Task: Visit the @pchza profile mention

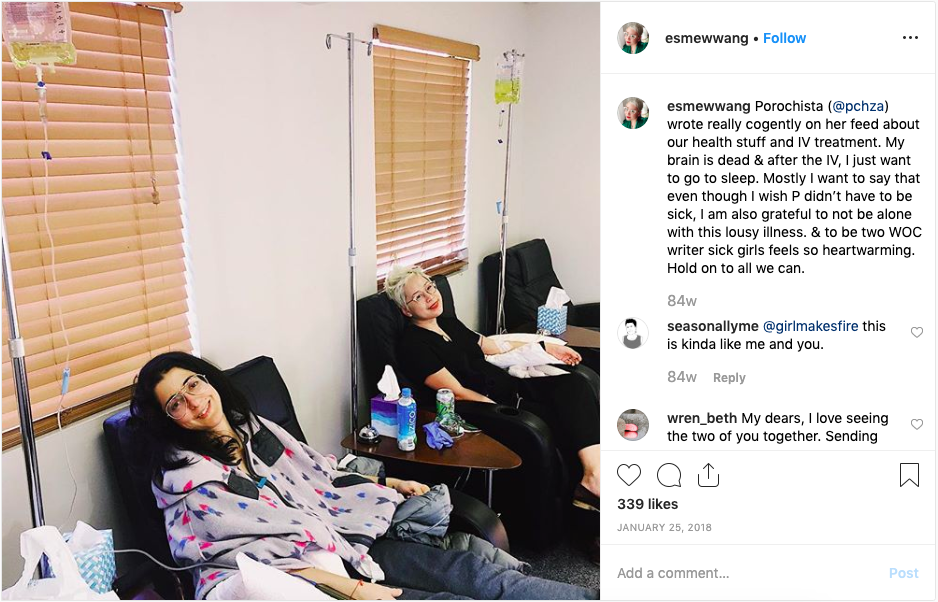Action: [x=858, y=107]
